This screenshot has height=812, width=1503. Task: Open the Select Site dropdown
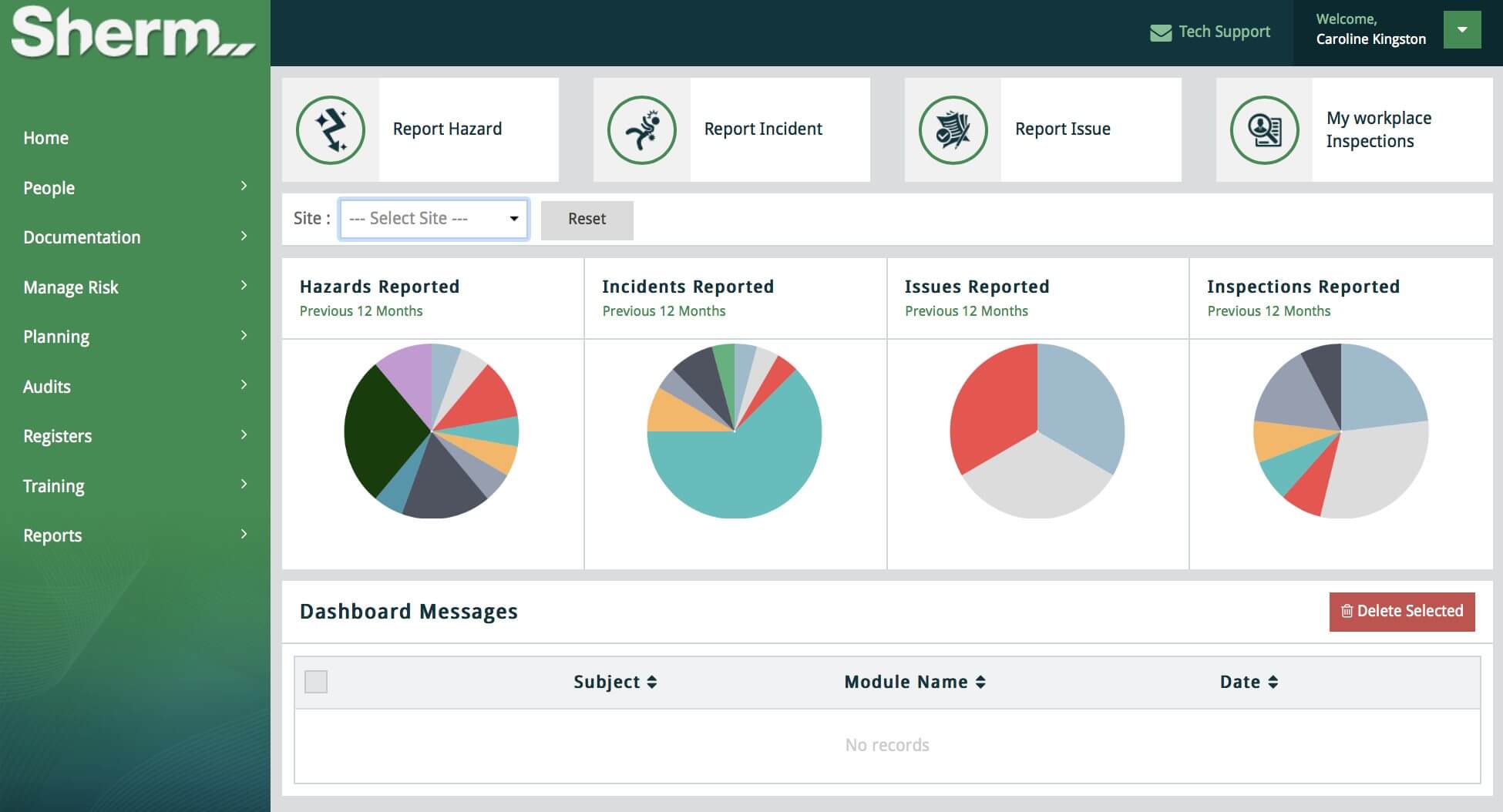434,219
